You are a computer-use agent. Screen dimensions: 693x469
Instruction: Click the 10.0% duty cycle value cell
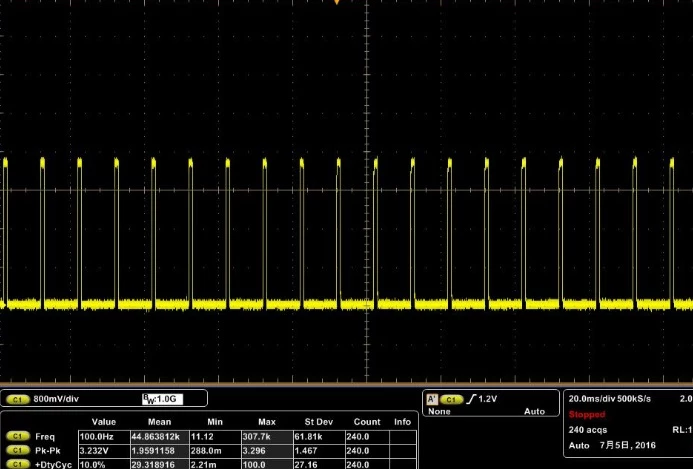point(104,464)
